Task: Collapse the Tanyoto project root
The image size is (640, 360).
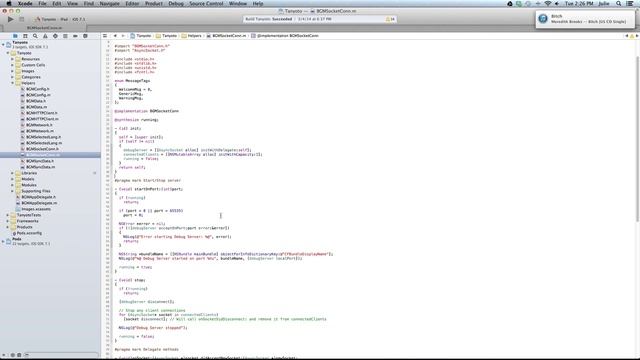Action: click(x=3, y=44)
